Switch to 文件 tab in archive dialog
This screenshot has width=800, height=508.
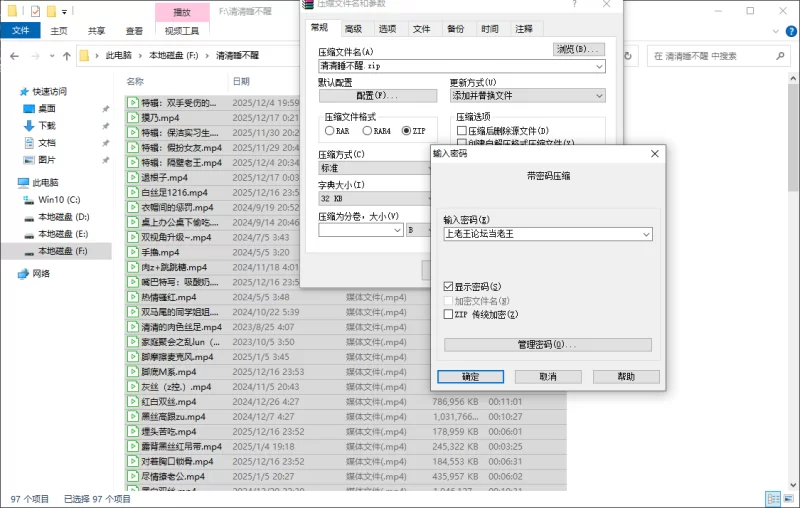click(x=421, y=29)
